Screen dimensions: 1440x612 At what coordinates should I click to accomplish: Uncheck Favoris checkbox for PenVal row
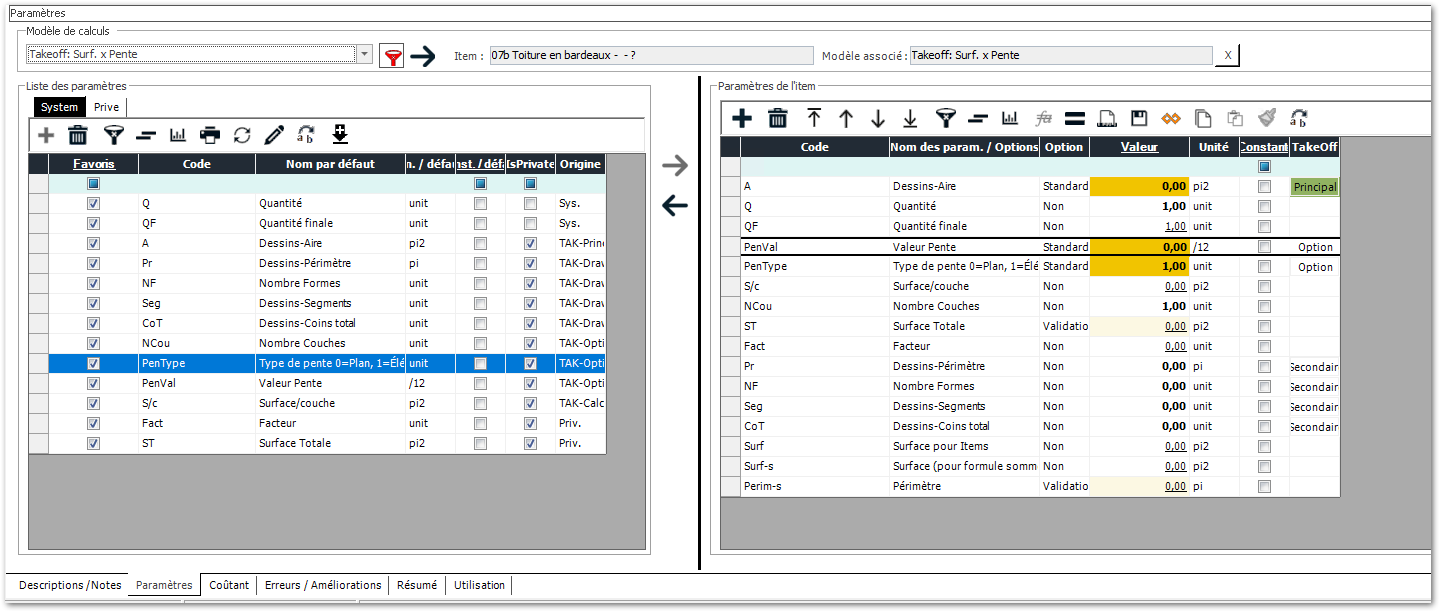[93, 383]
